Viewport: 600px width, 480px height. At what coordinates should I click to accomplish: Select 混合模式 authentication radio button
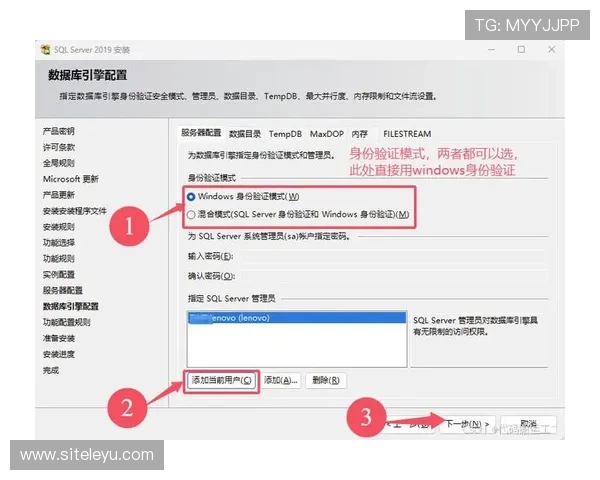pos(191,215)
